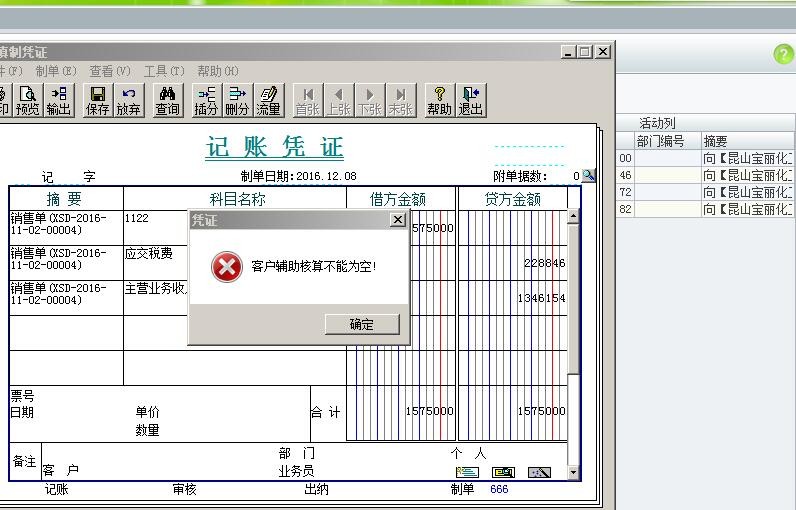Click the 放弃 (Discard) undo icon
796x510 pixels.
pyautogui.click(x=128, y=100)
